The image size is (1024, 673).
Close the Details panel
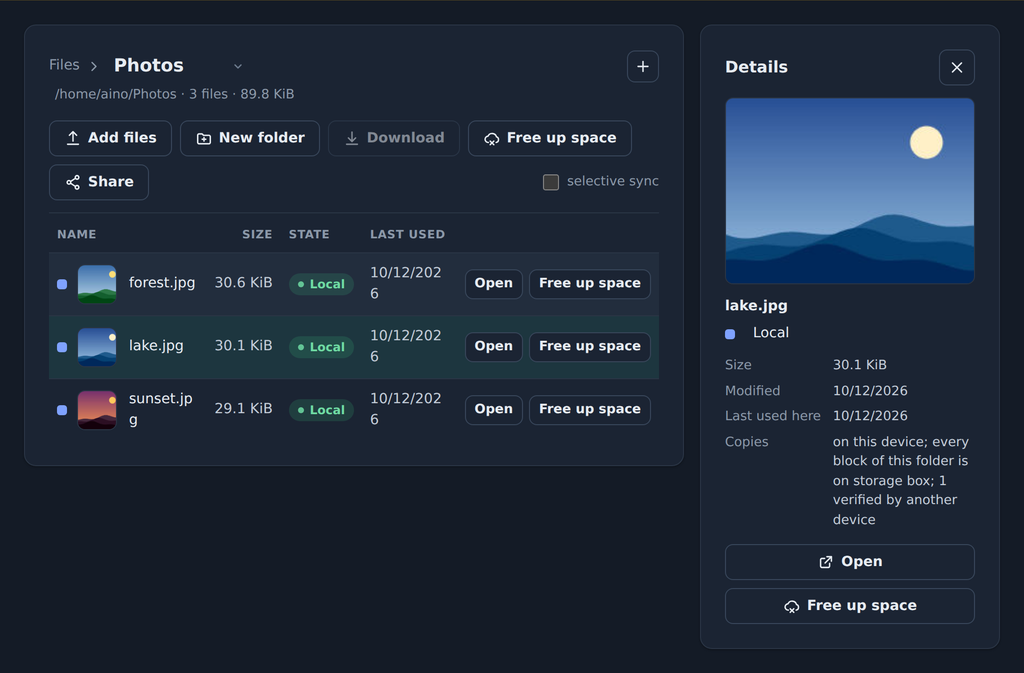[x=957, y=67]
